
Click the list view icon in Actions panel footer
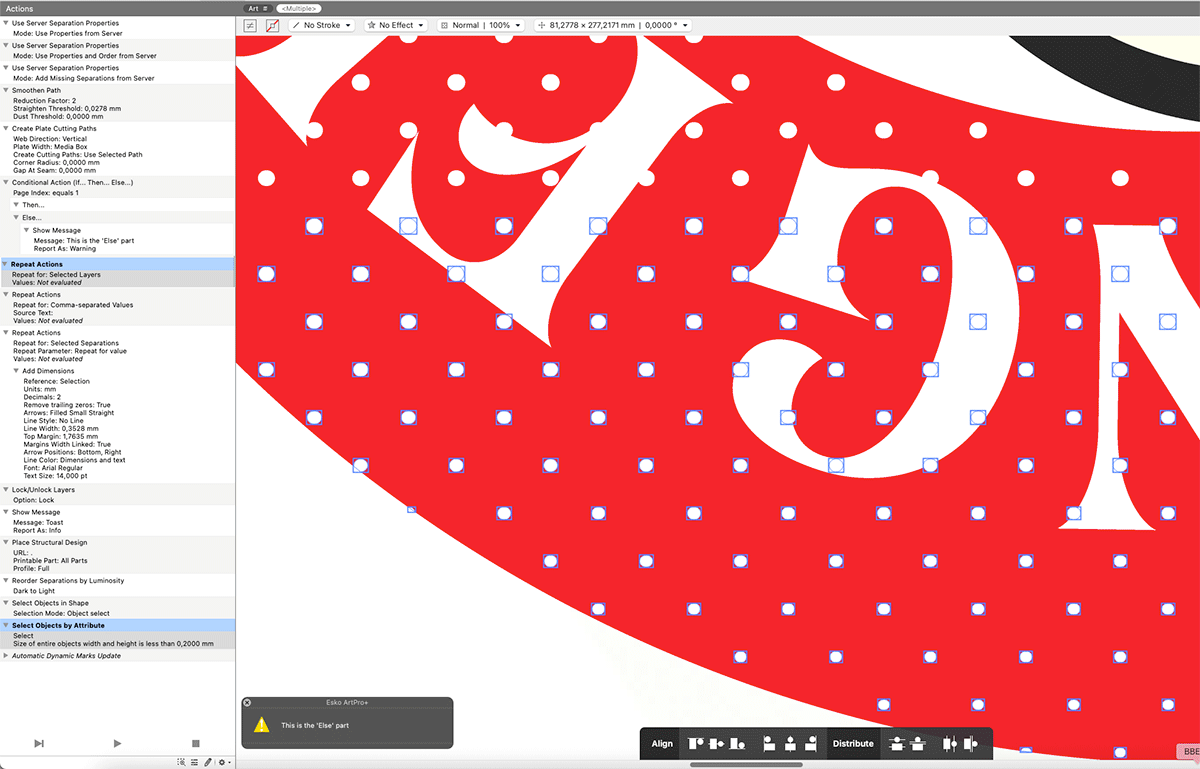194,762
